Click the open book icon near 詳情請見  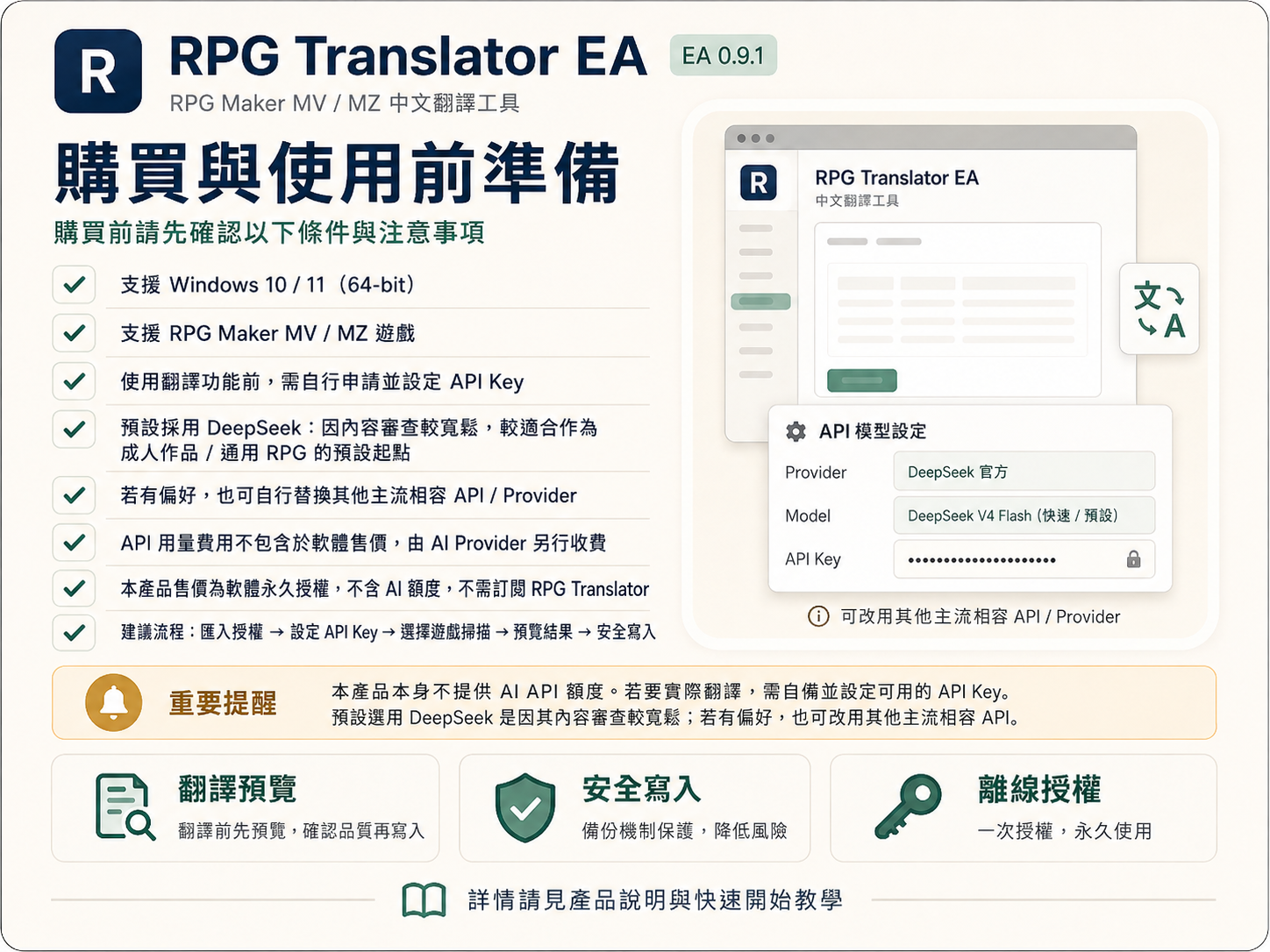pyautogui.click(x=424, y=900)
